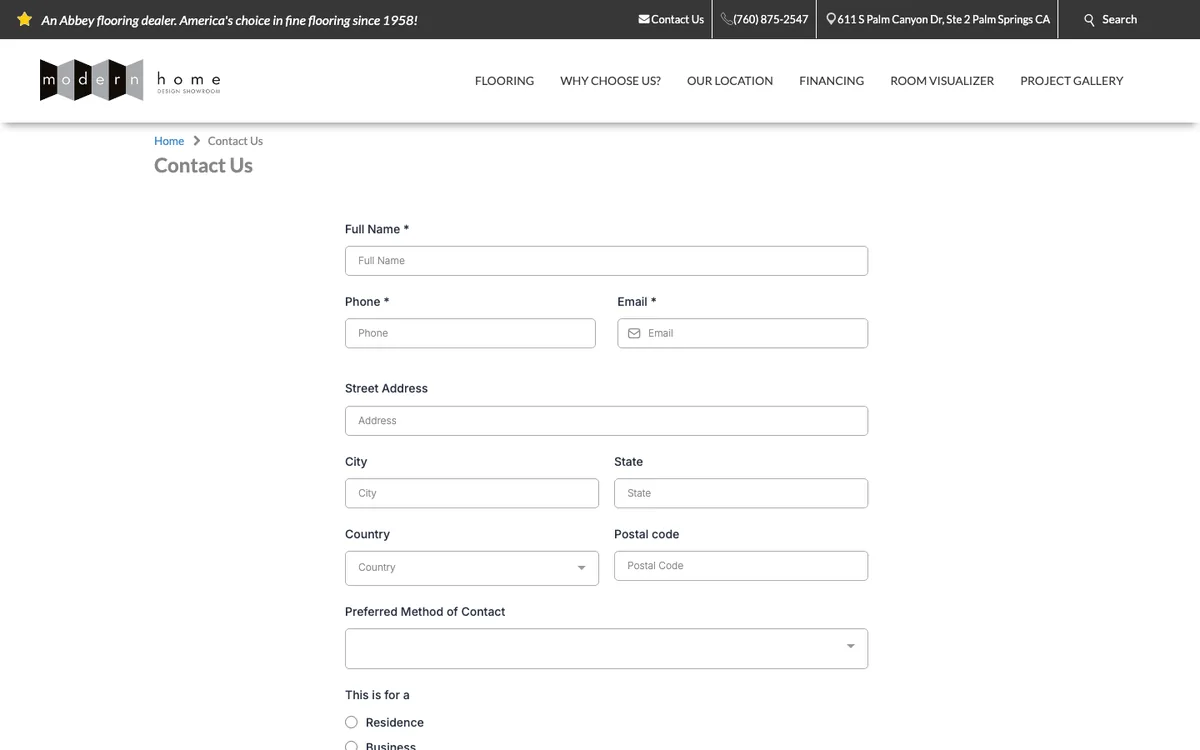The image size is (1200, 750).
Task: Click the Street Address label
Action: coord(386,389)
